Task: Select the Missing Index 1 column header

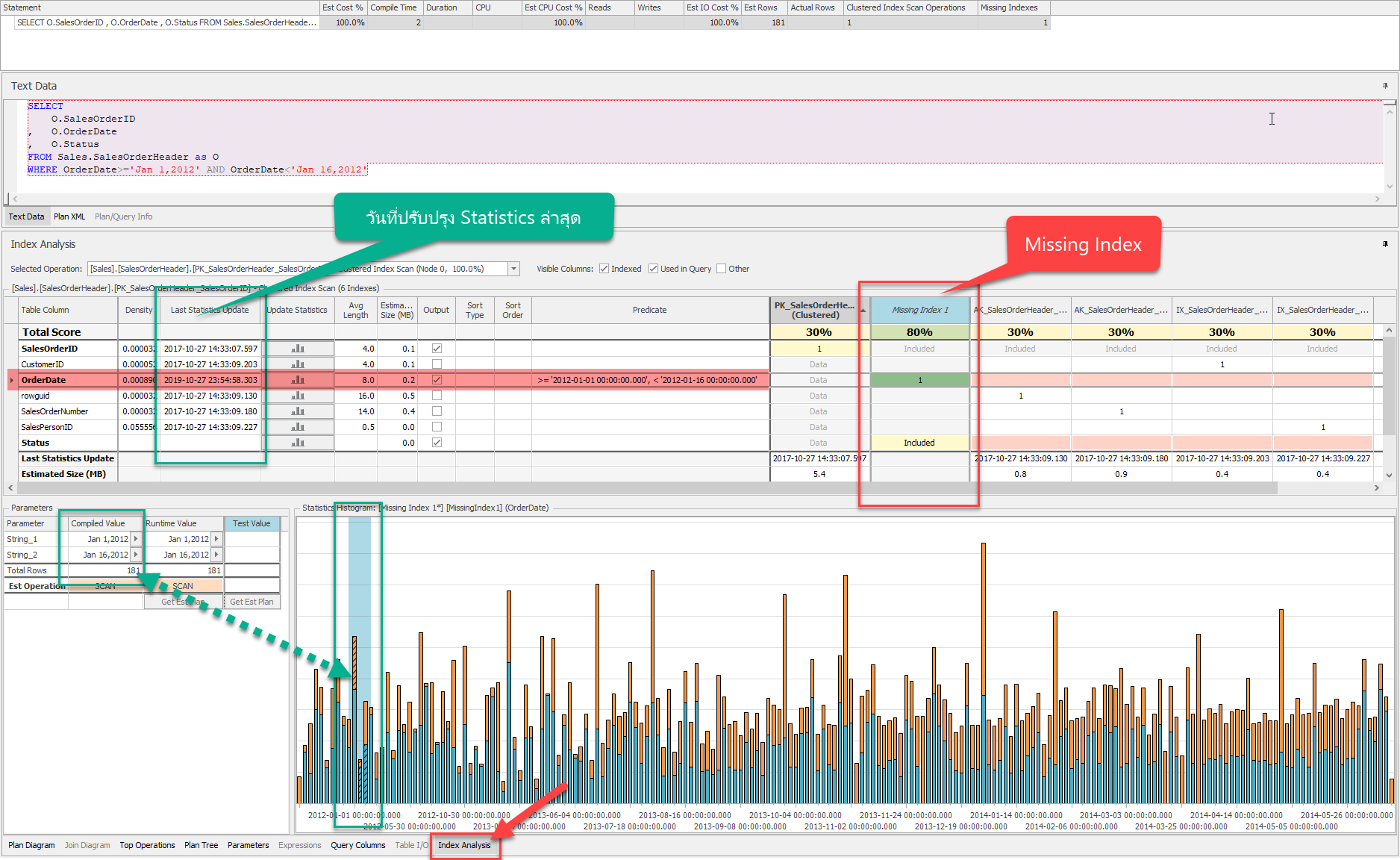Action: (x=919, y=310)
